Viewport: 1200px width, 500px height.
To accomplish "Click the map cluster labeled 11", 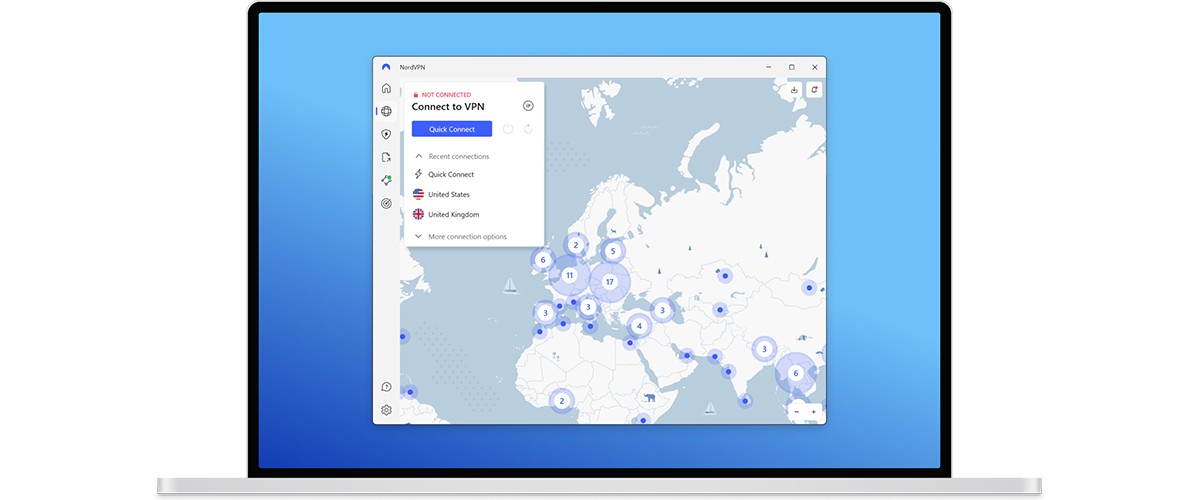I will click(x=569, y=275).
